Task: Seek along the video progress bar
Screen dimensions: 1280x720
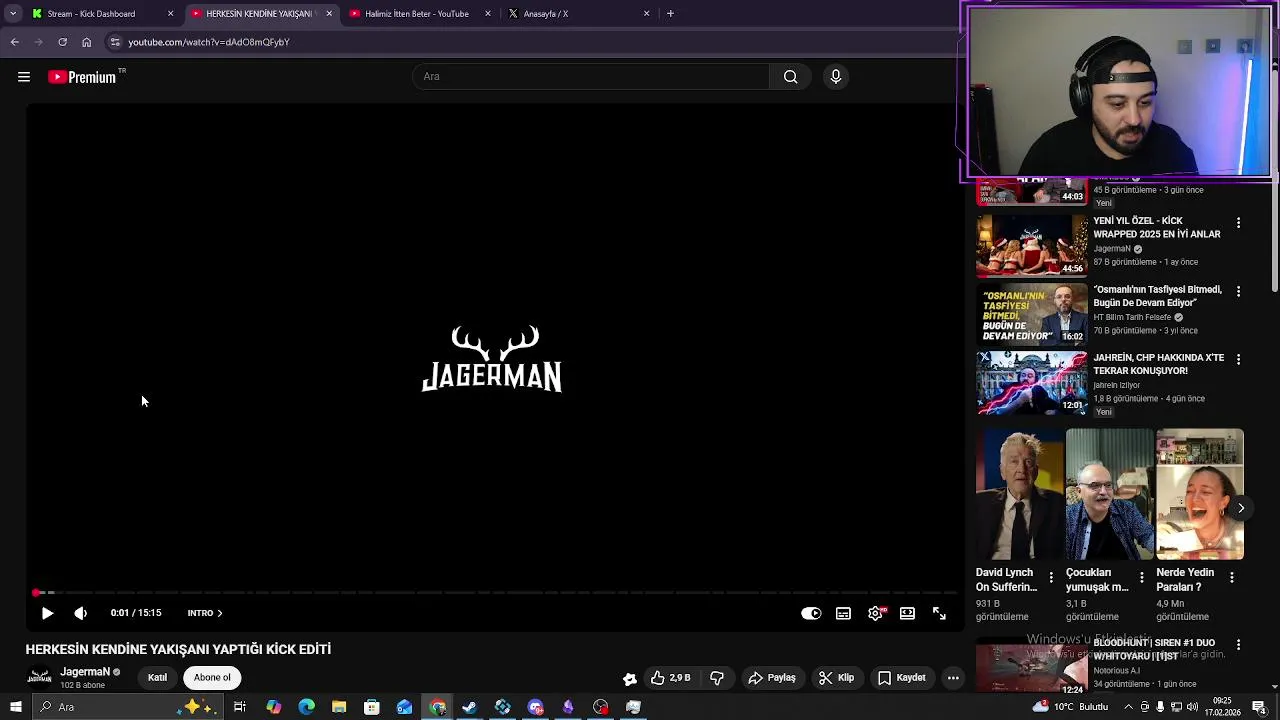Action: coord(494,593)
